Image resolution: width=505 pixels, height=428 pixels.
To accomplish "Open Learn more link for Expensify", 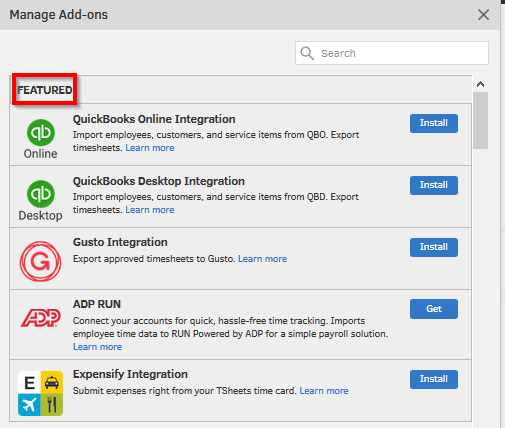I will (x=324, y=391).
